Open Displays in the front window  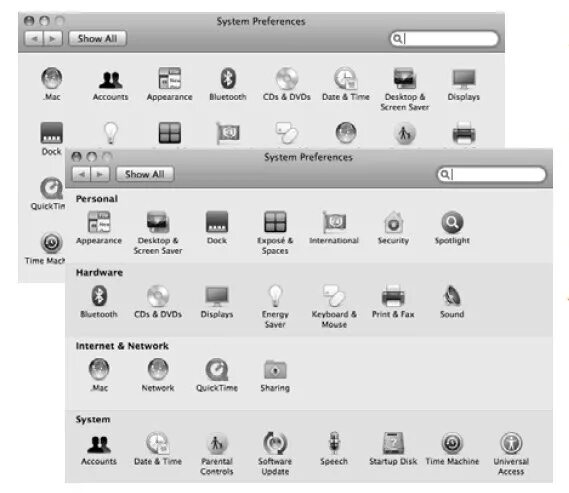pyautogui.click(x=217, y=302)
